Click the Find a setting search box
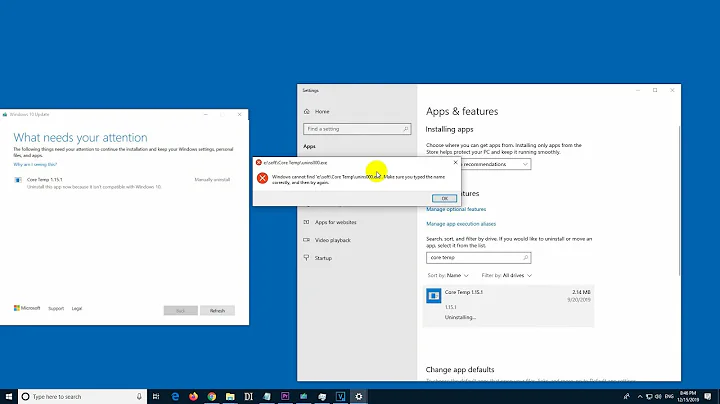This screenshot has width=720, height=404. point(357,129)
